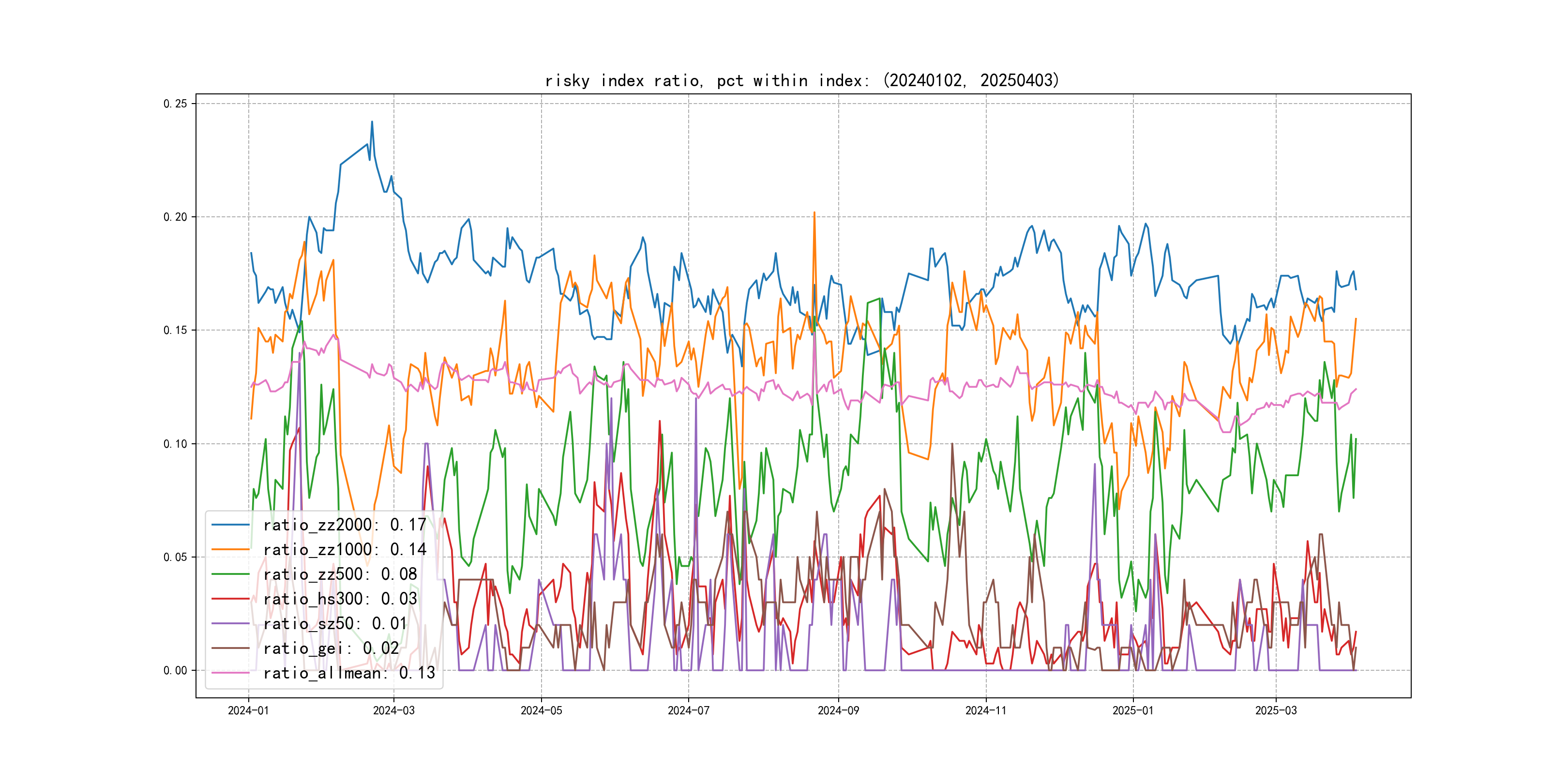Screen dimensions: 1568x784
Task: Select the 'ratio_zz500: 0.08' legend label
Action: (340, 574)
